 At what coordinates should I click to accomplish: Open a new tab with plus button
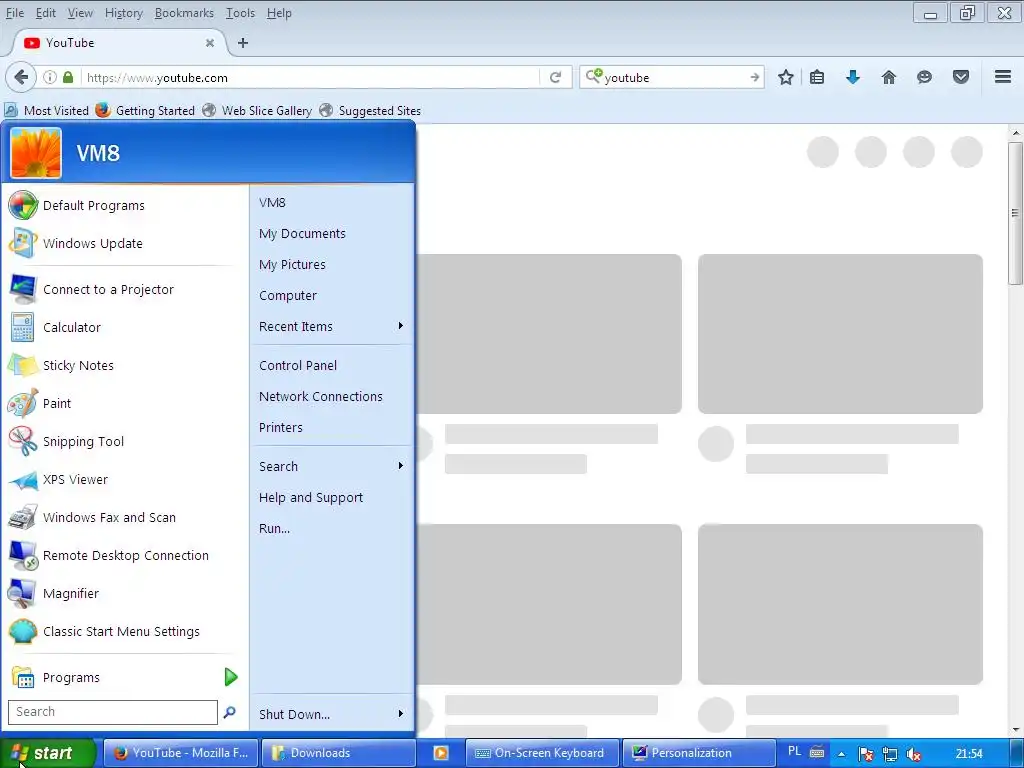point(243,43)
